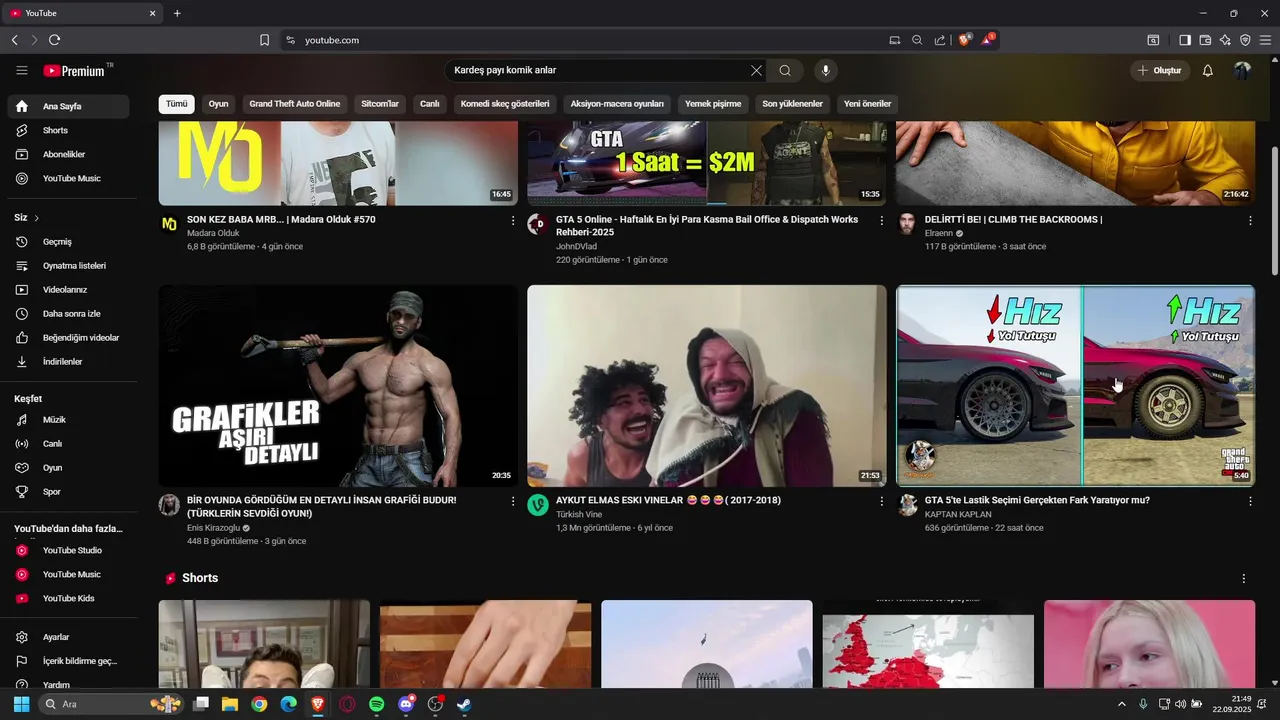This screenshot has height=720, width=1280.
Task: Filter by Aksiyon-macera oyunları chip
Action: coord(617,104)
